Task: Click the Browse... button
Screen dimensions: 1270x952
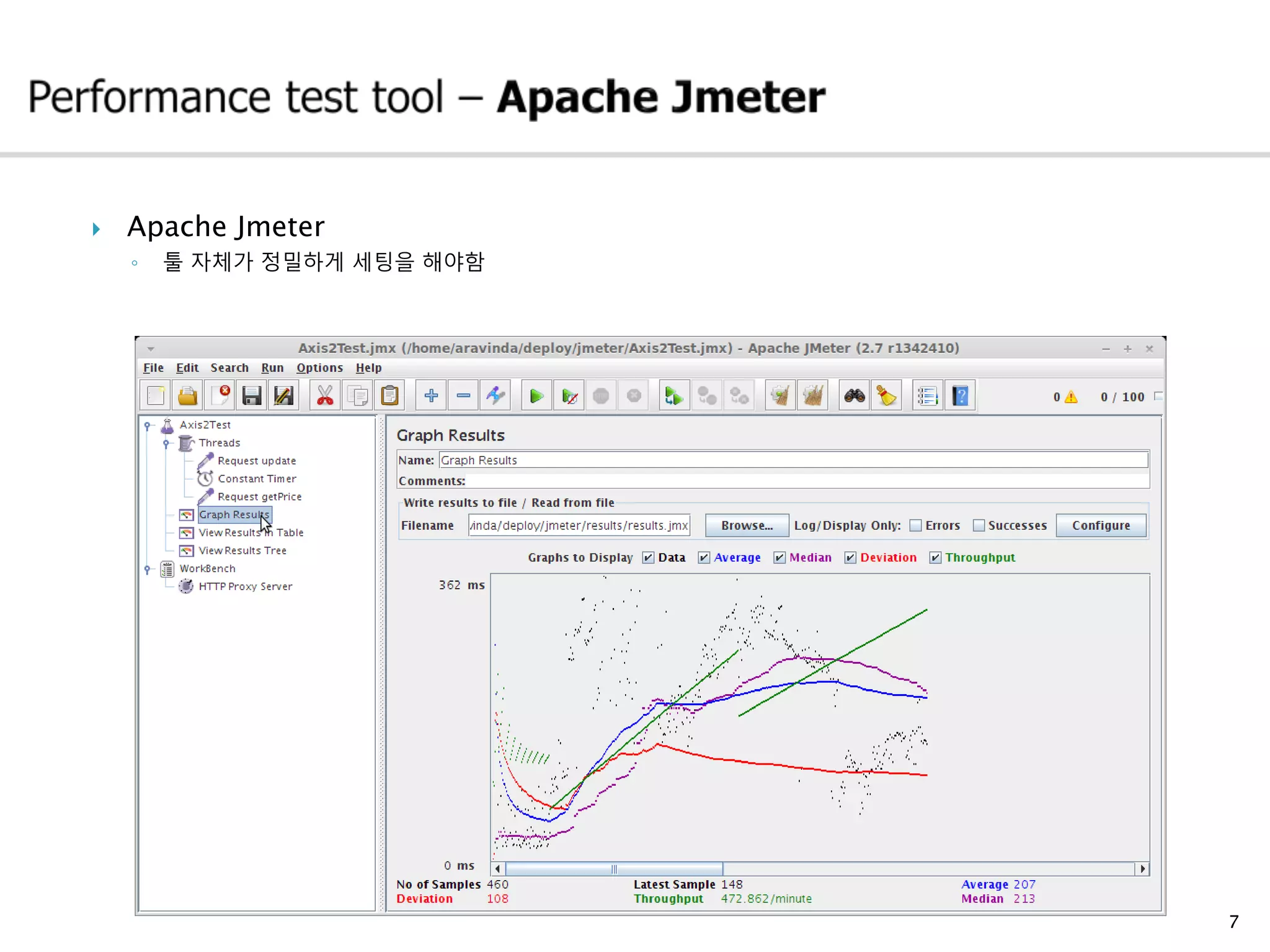Action: [x=747, y=526]
